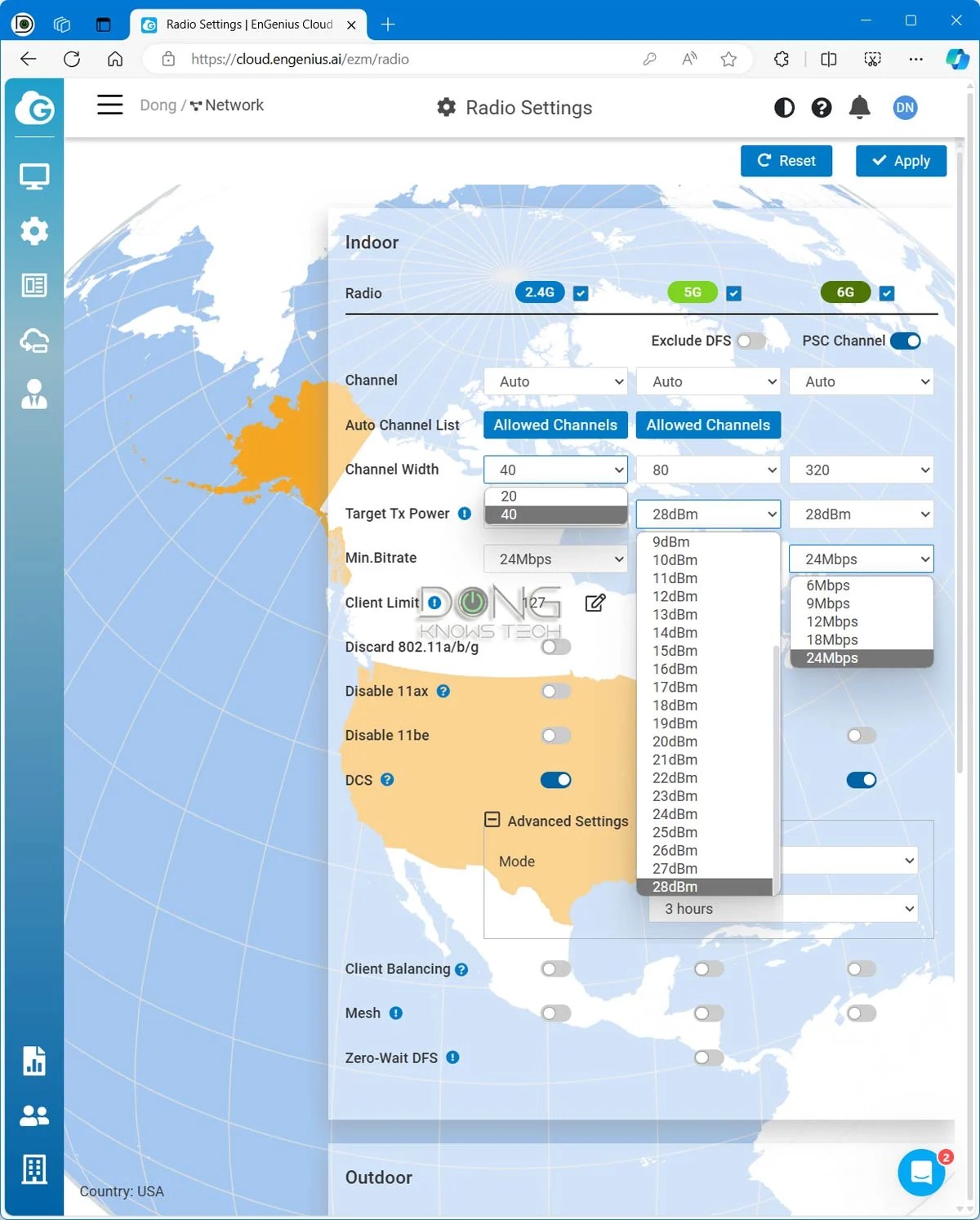Viewport: 980px width, 1220px height.
Task: Choose 9dBm from the Tx Power list
Action: click(x=705, y=542)
